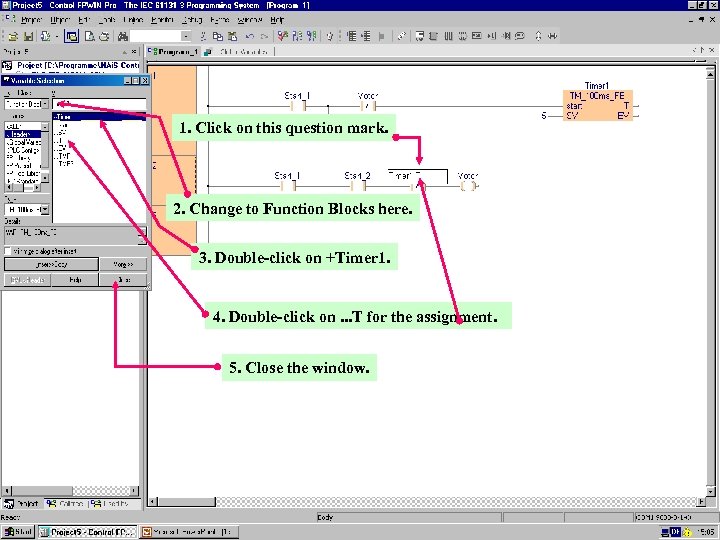Viewport: 720px width, 540px height.
Task: Select the +Timer1 entry in variable list
Action: coord(99,117)
